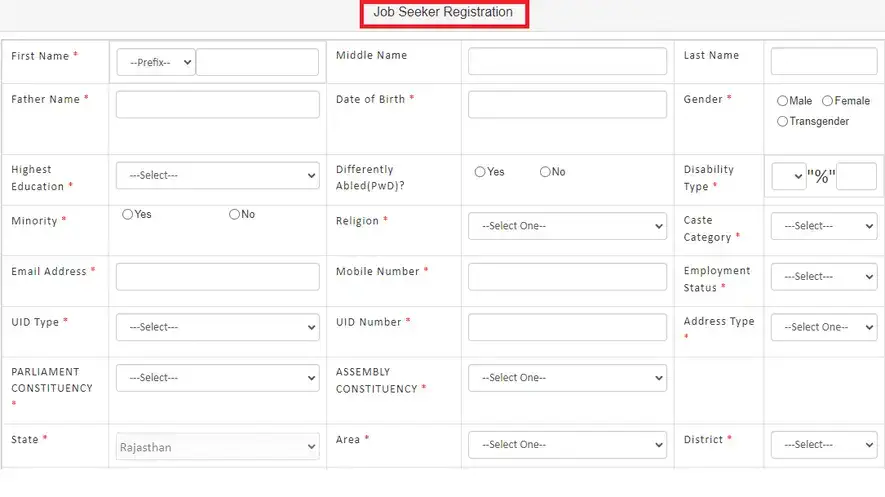Screen dimensions: 885x497
Task: Expand the Assembly Constituency dropdown
Action: click(x=567, y=378)
